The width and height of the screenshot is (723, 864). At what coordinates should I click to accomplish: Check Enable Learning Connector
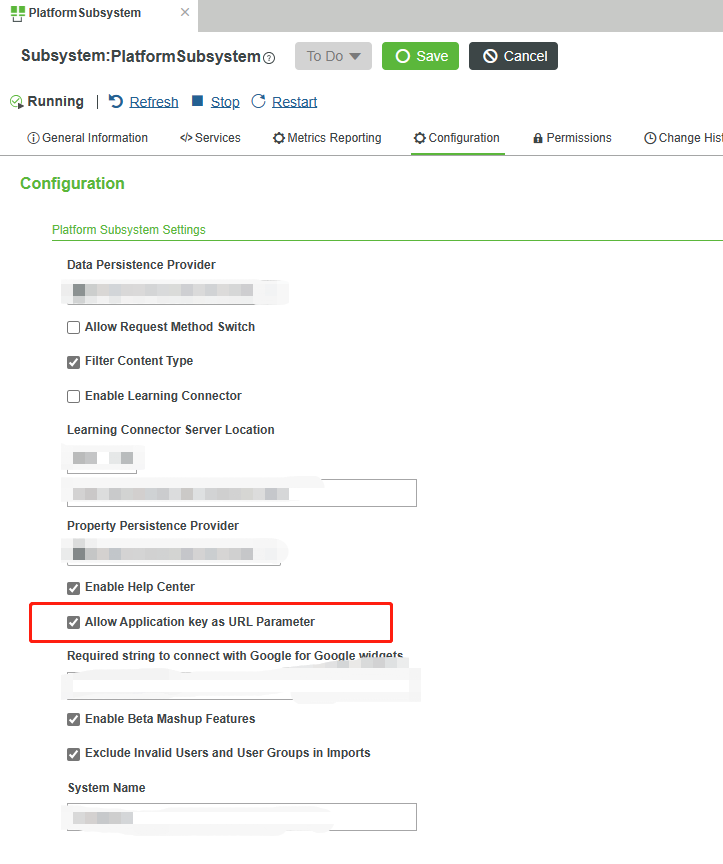(73, 397)
